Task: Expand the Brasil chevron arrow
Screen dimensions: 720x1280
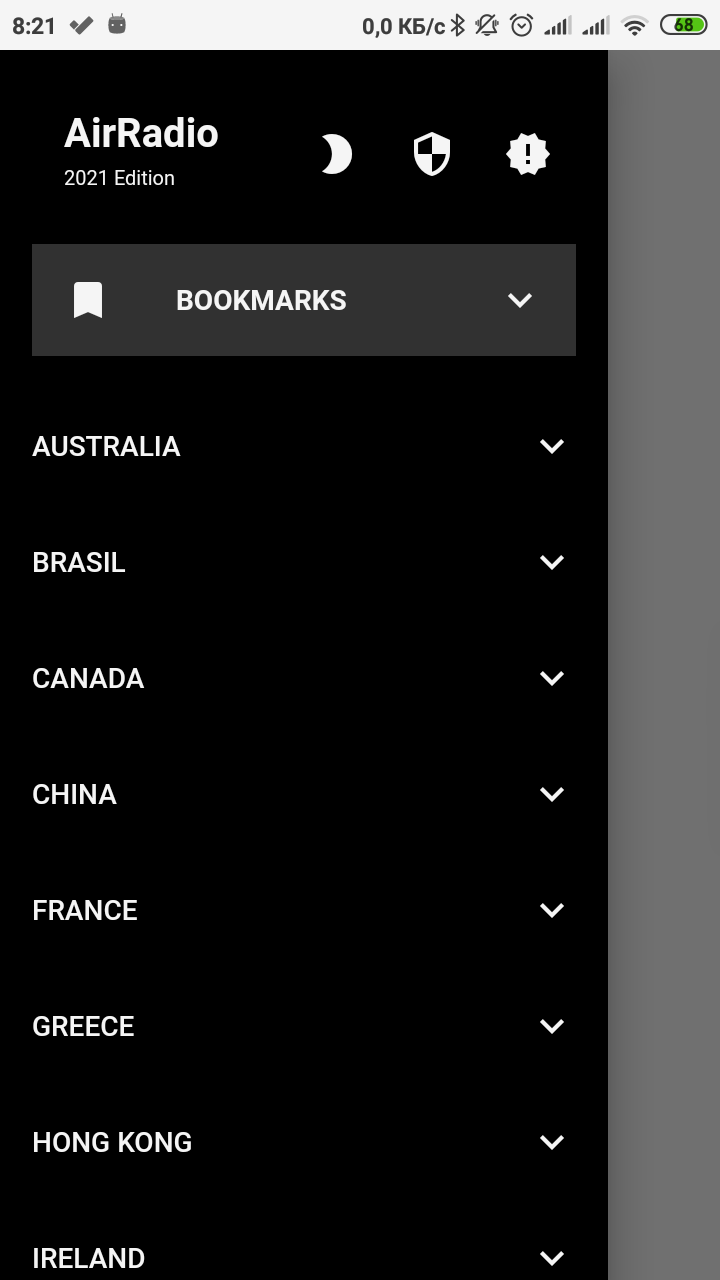Action: coord(551,562)
